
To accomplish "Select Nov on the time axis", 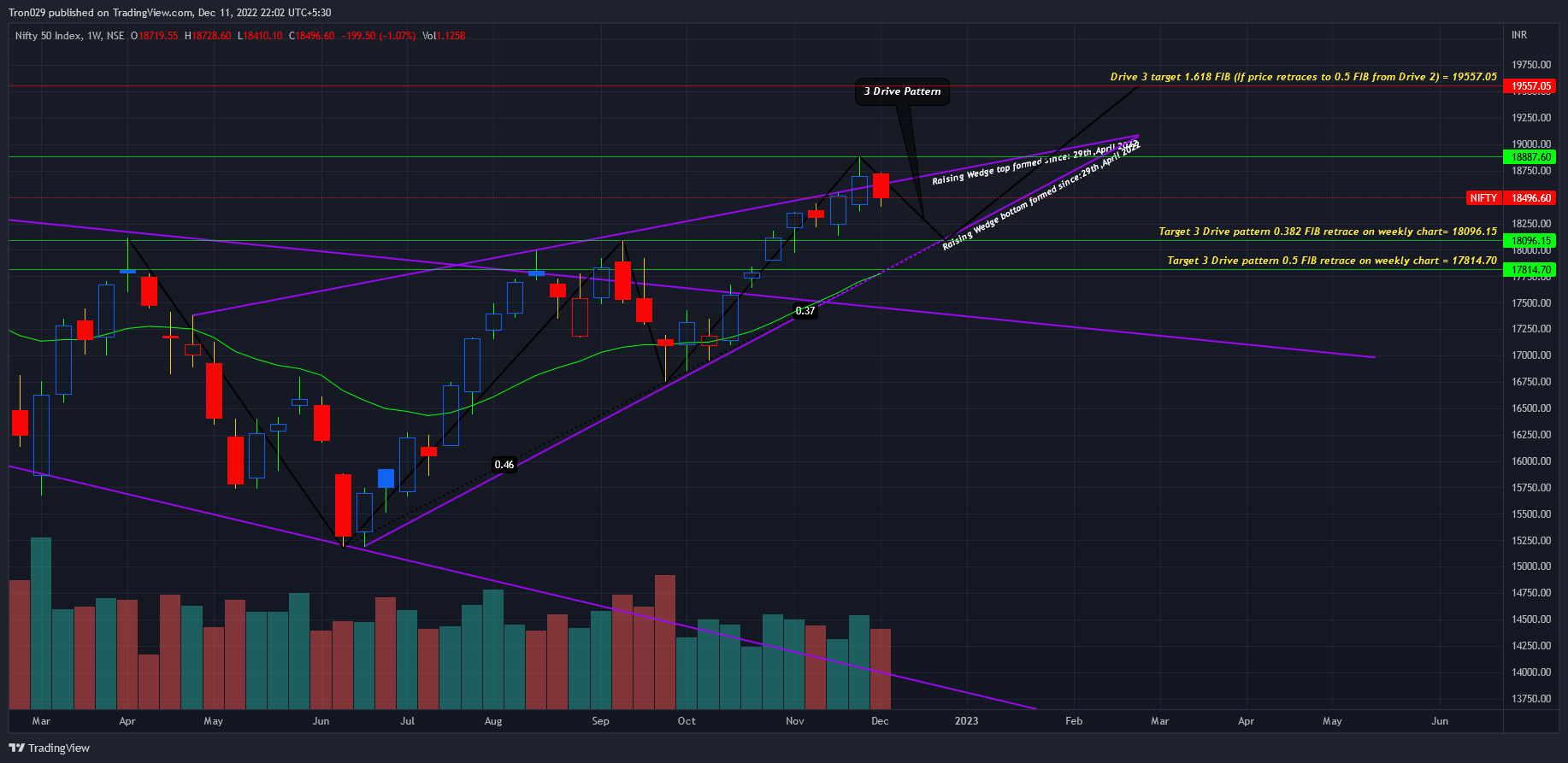I will [795, 721].
